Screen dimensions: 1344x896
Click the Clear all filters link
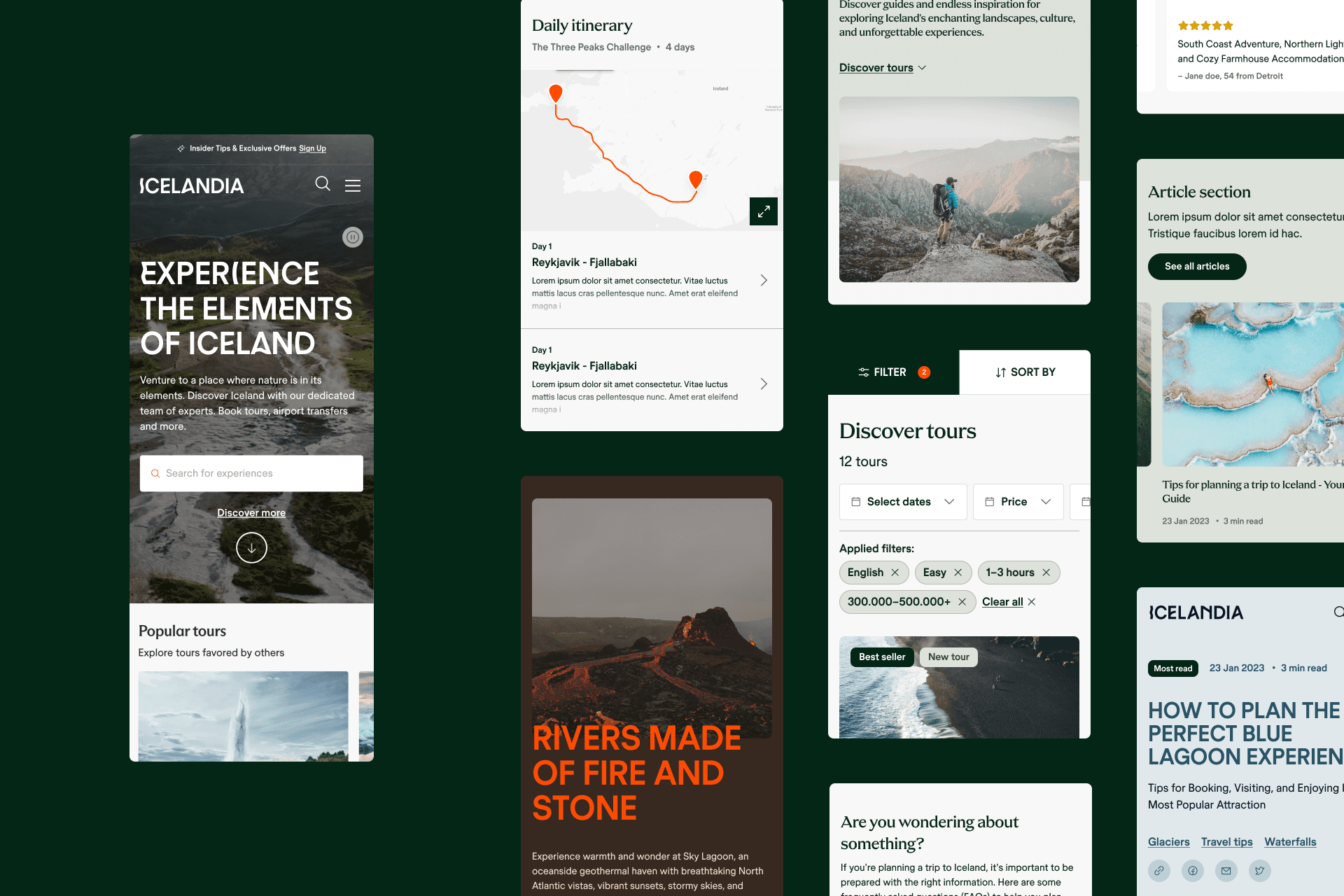1002,602
